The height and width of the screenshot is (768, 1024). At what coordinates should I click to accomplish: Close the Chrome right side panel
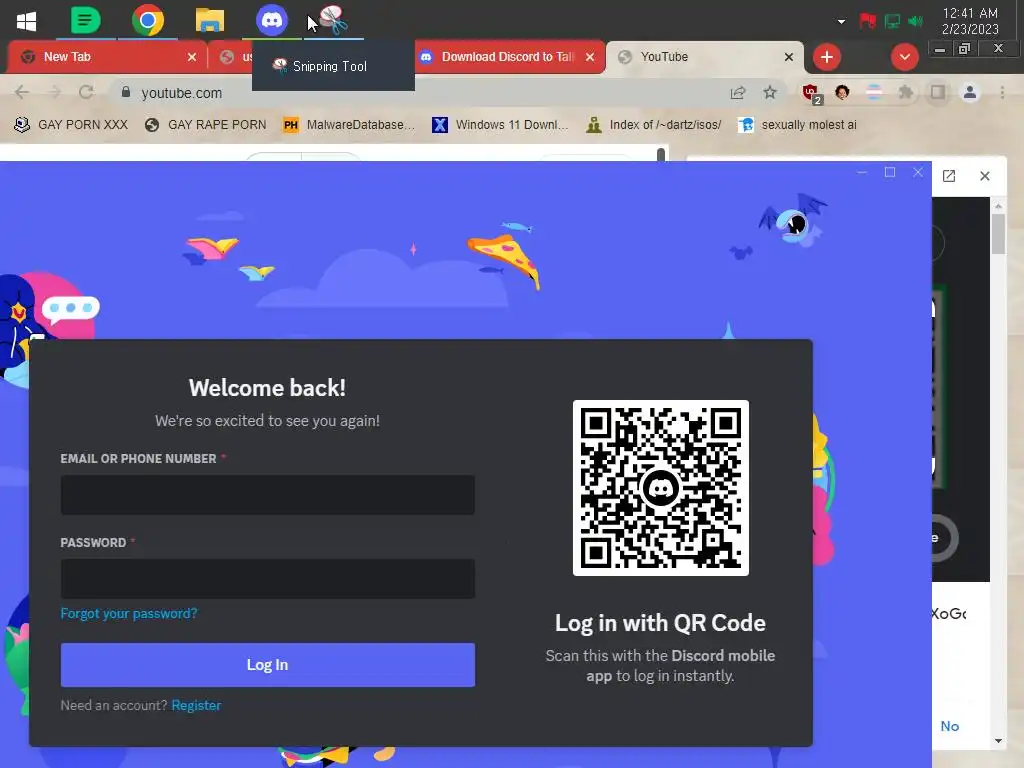[x=985, y=176]
